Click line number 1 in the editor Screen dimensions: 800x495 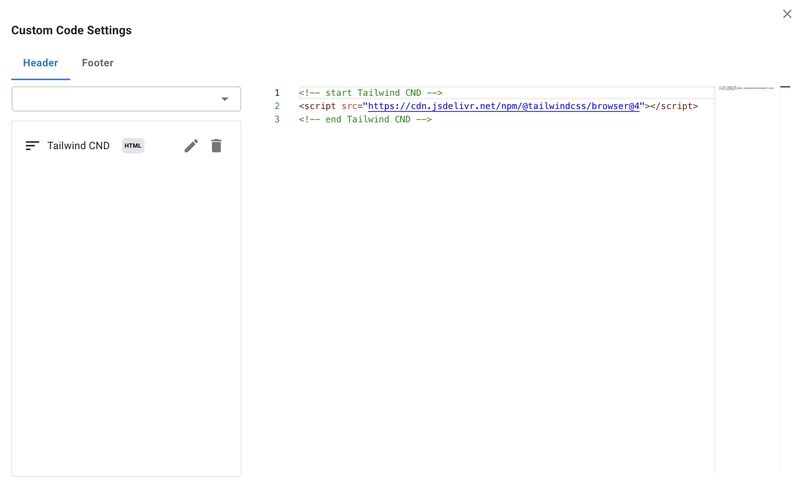[277, 93]
